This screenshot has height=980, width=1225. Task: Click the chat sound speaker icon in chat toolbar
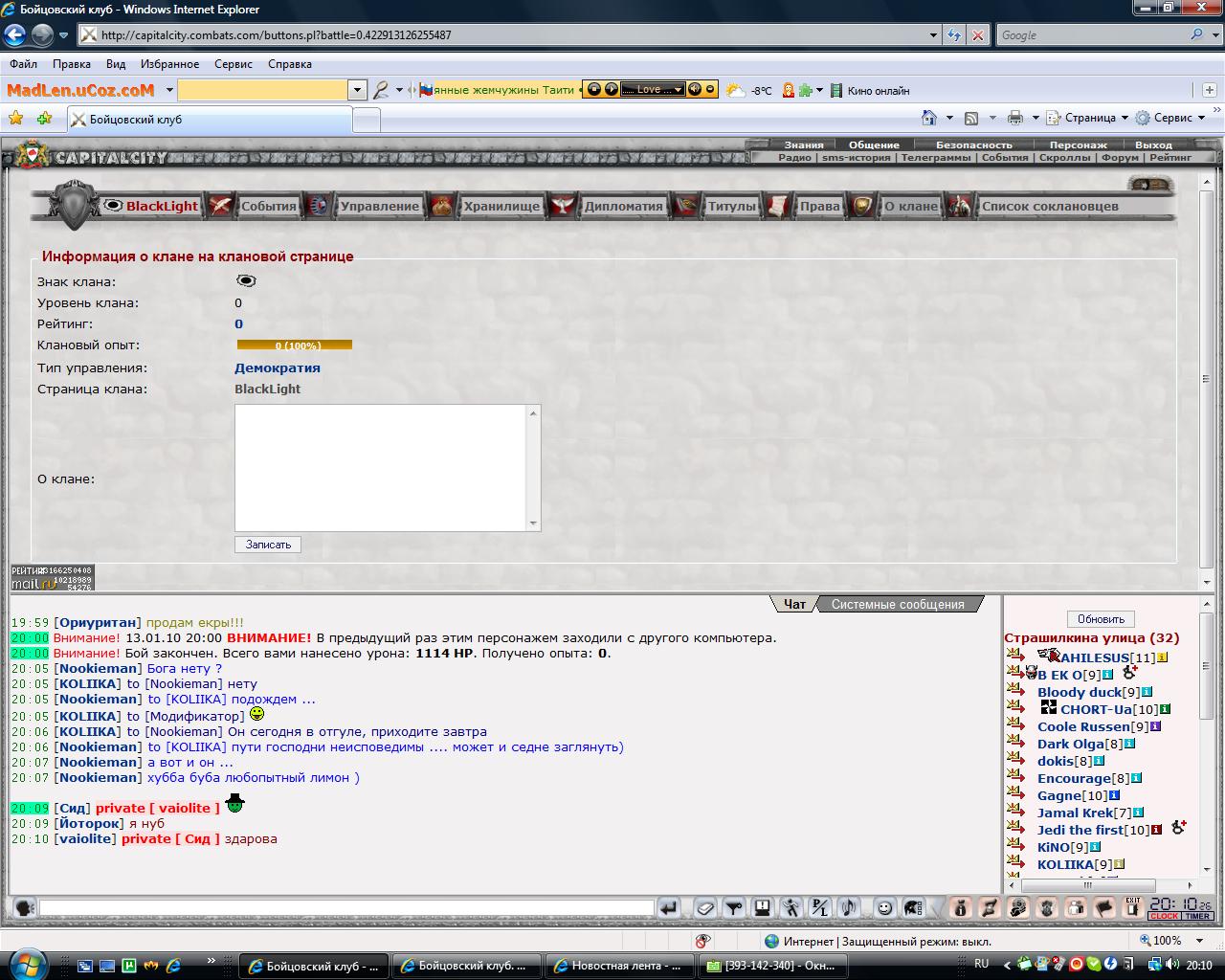point(849,907)
